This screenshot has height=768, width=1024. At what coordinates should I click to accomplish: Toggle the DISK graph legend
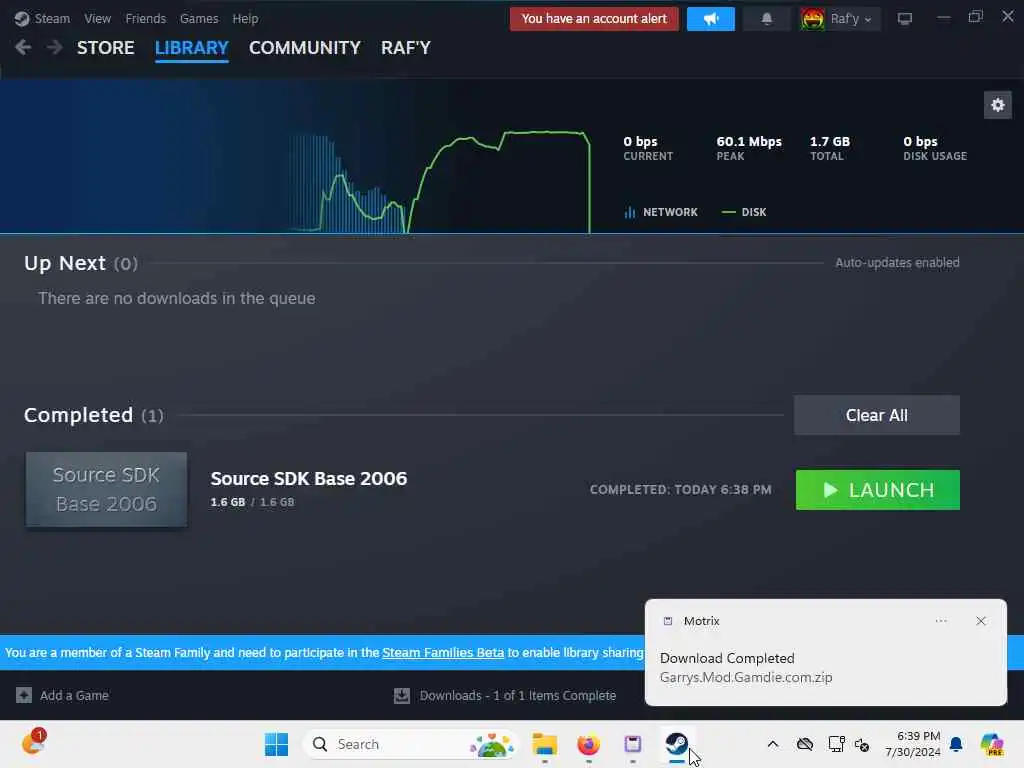coord(744,212)
